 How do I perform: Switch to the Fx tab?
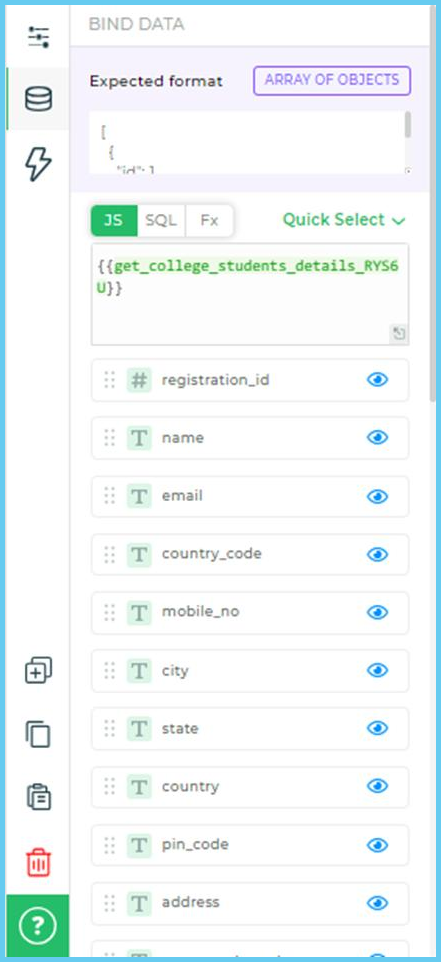[209, 221]
